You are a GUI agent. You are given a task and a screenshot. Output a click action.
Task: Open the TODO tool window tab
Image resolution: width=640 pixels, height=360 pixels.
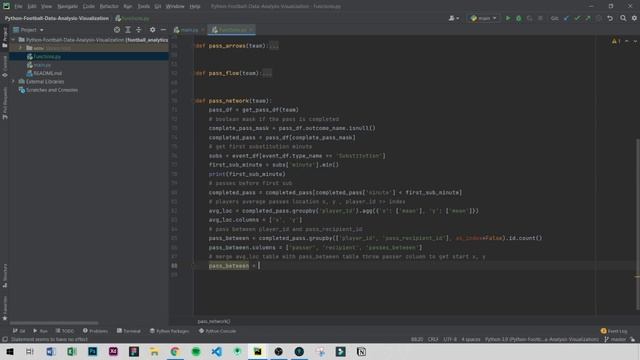(64, 331)
